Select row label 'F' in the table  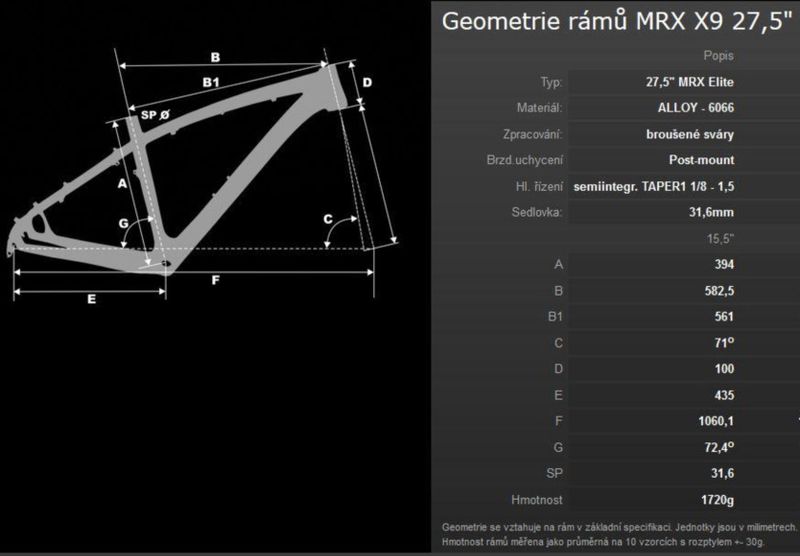559,421
